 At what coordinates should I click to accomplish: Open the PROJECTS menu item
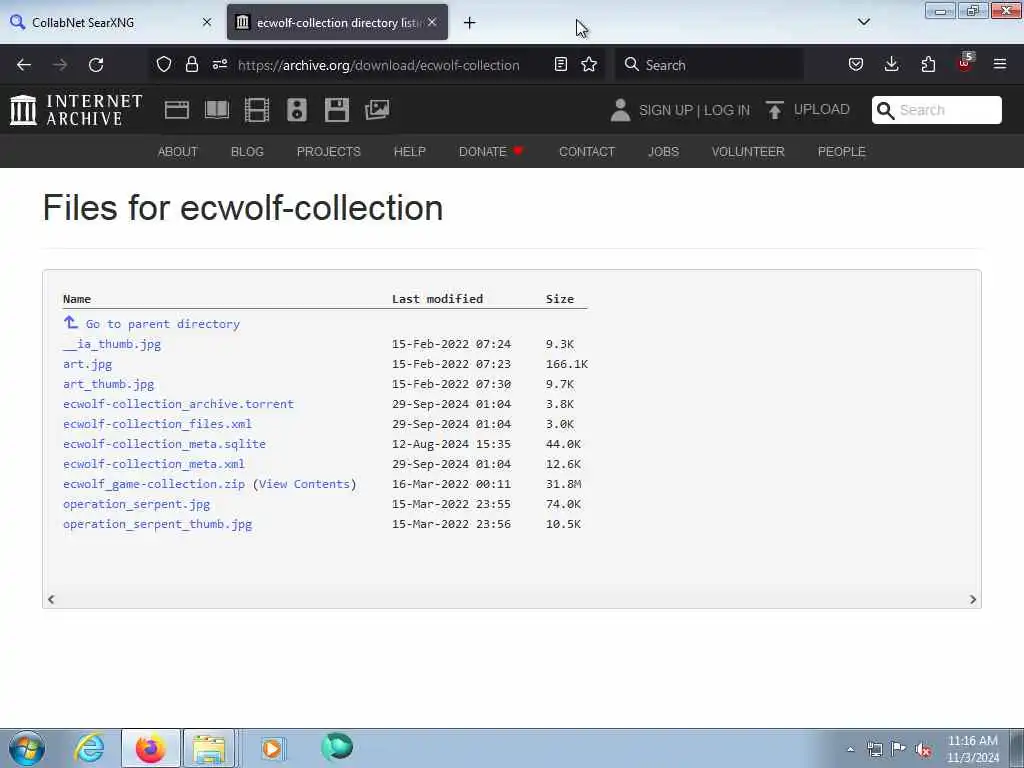point(328,152)
